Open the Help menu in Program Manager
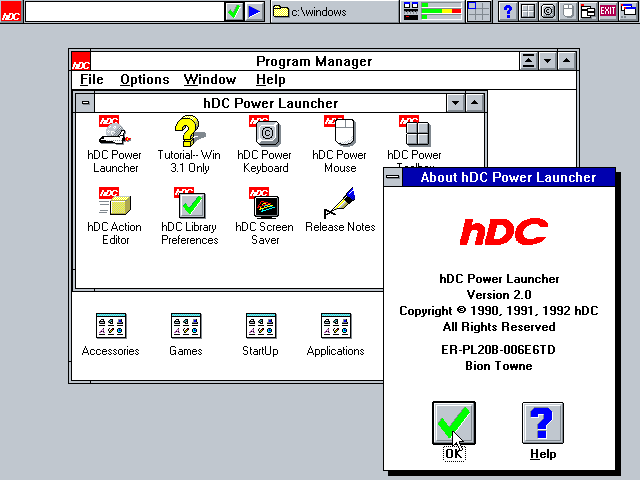The height and width of the screenshot is (480, 640). pos(271,80)
